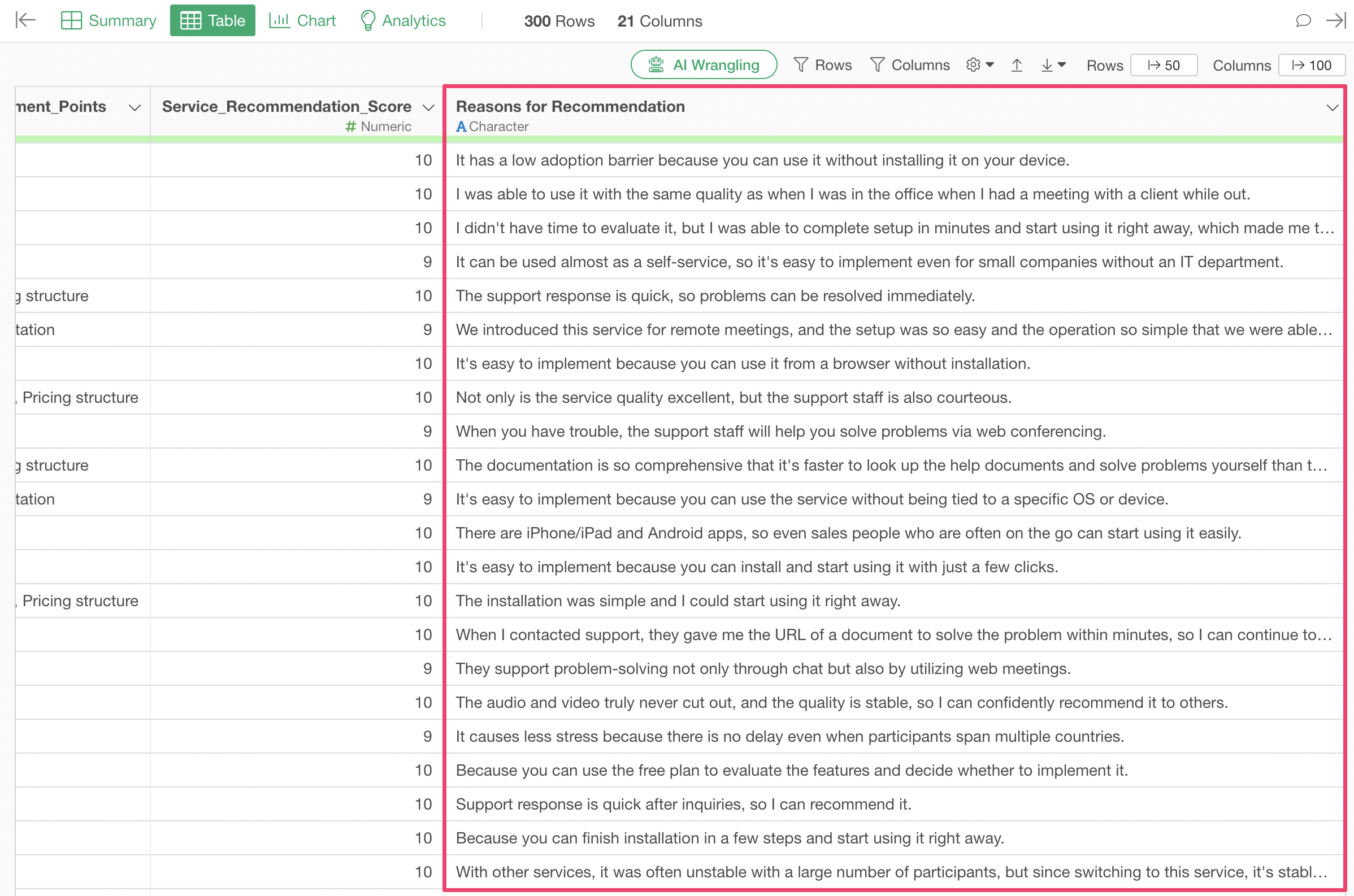Switch to the Summary view
This screenshot has width=1354, height=896.
109,20
